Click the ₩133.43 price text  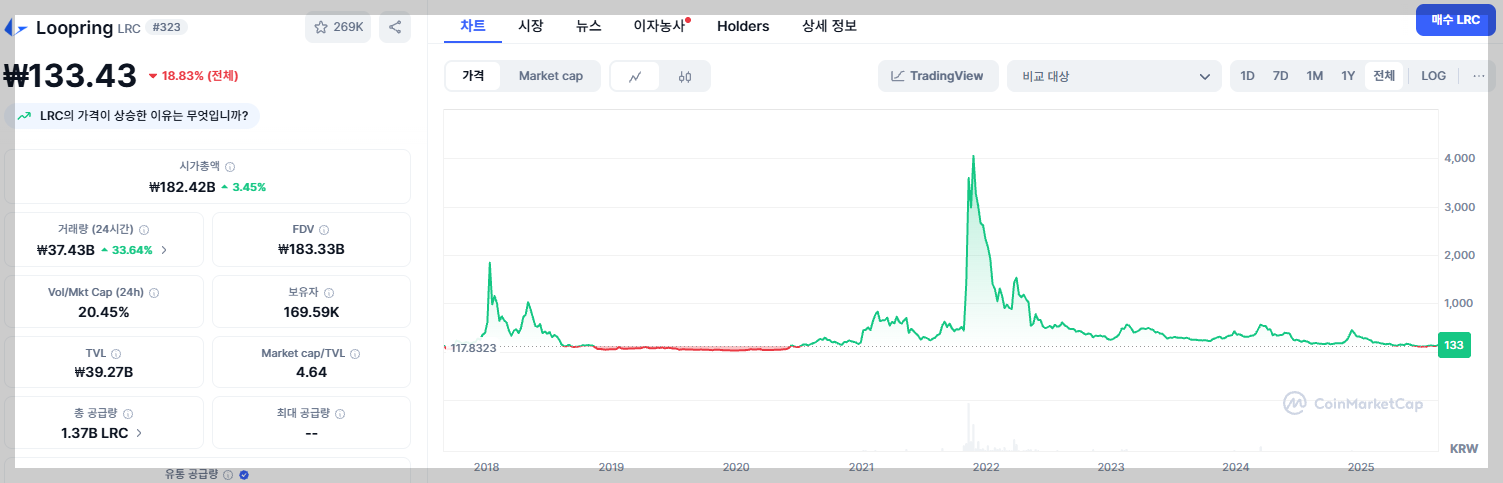(70, 76)
